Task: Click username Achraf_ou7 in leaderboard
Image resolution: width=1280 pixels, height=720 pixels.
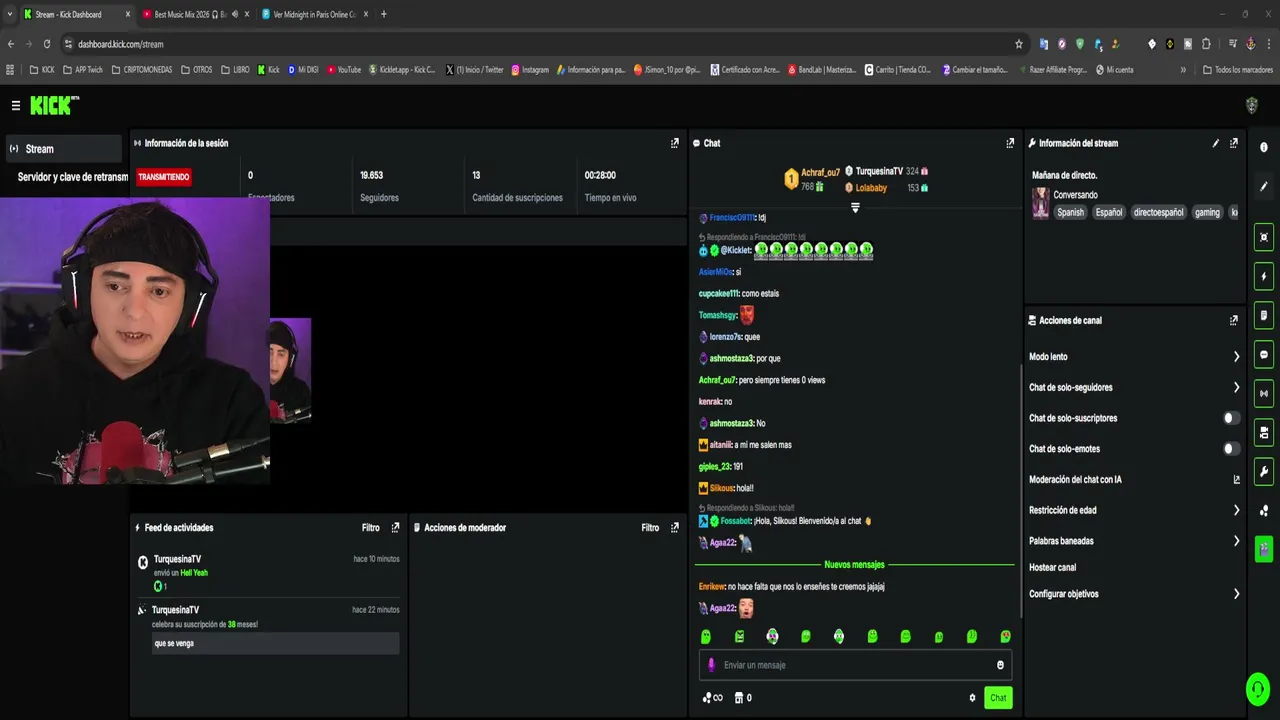Action: pos(820,173)
